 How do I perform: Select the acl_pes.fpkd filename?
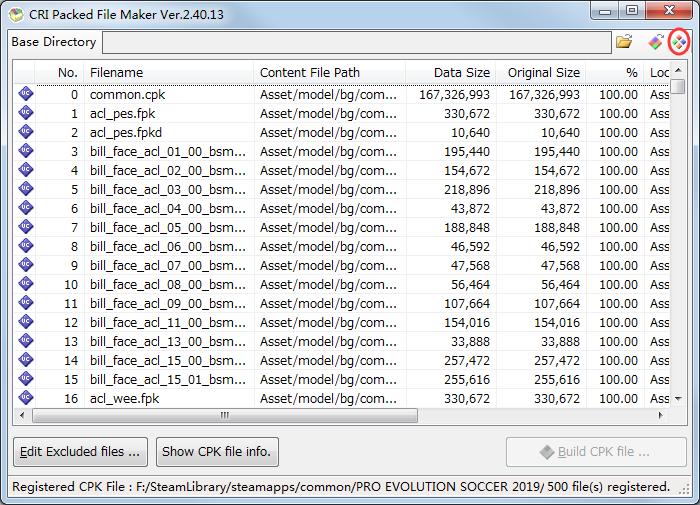click(x=126, y=133)
